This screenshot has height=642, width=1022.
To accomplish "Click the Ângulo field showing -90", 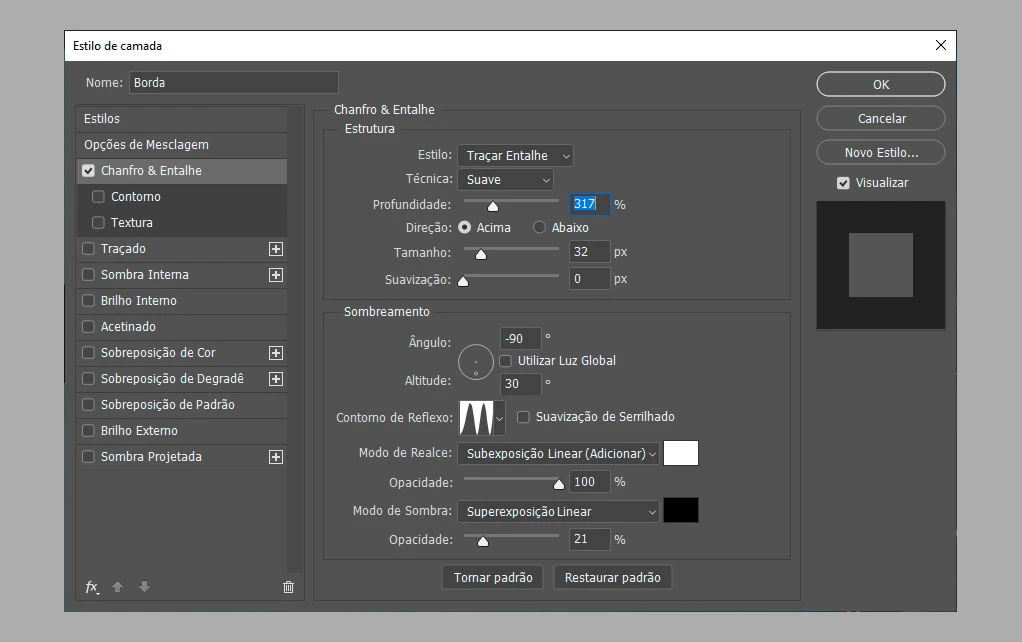I will point(520,339).
